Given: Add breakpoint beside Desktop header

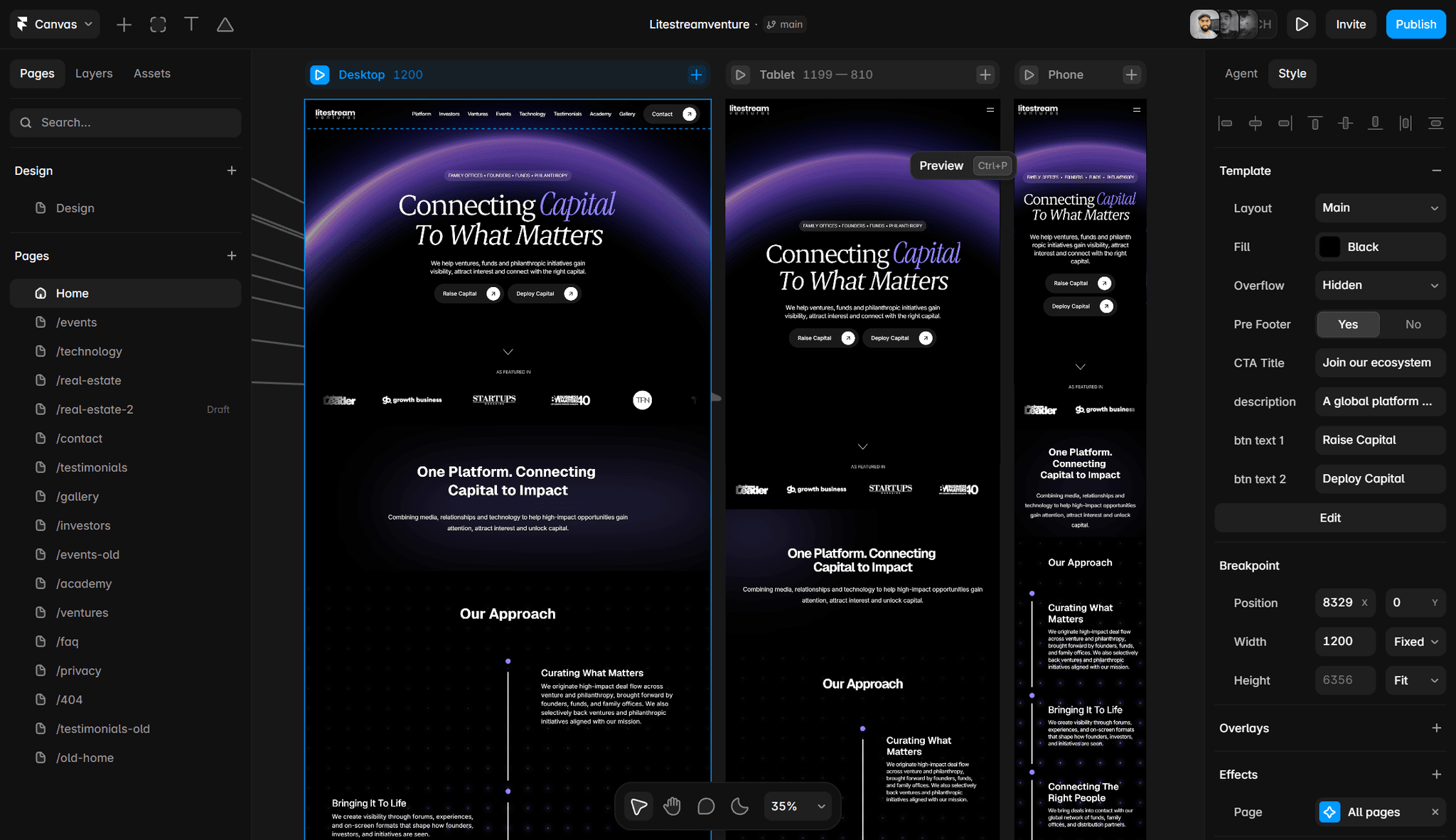Looking at the screenshot, I should pyautogui.click(x=696, y=75).
